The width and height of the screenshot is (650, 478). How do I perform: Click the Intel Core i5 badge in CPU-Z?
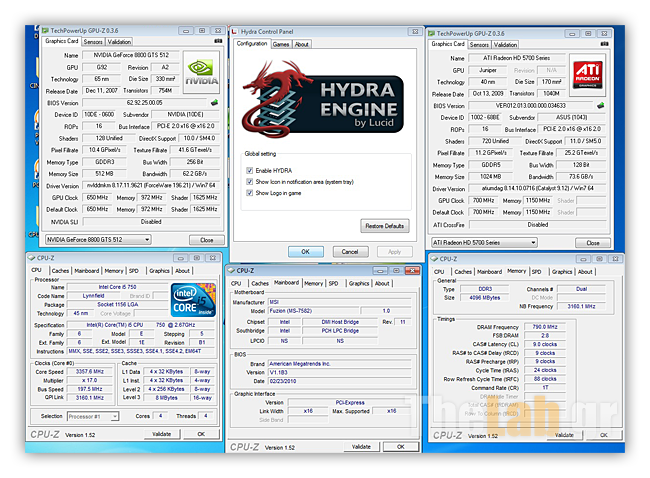click(193, 300)
